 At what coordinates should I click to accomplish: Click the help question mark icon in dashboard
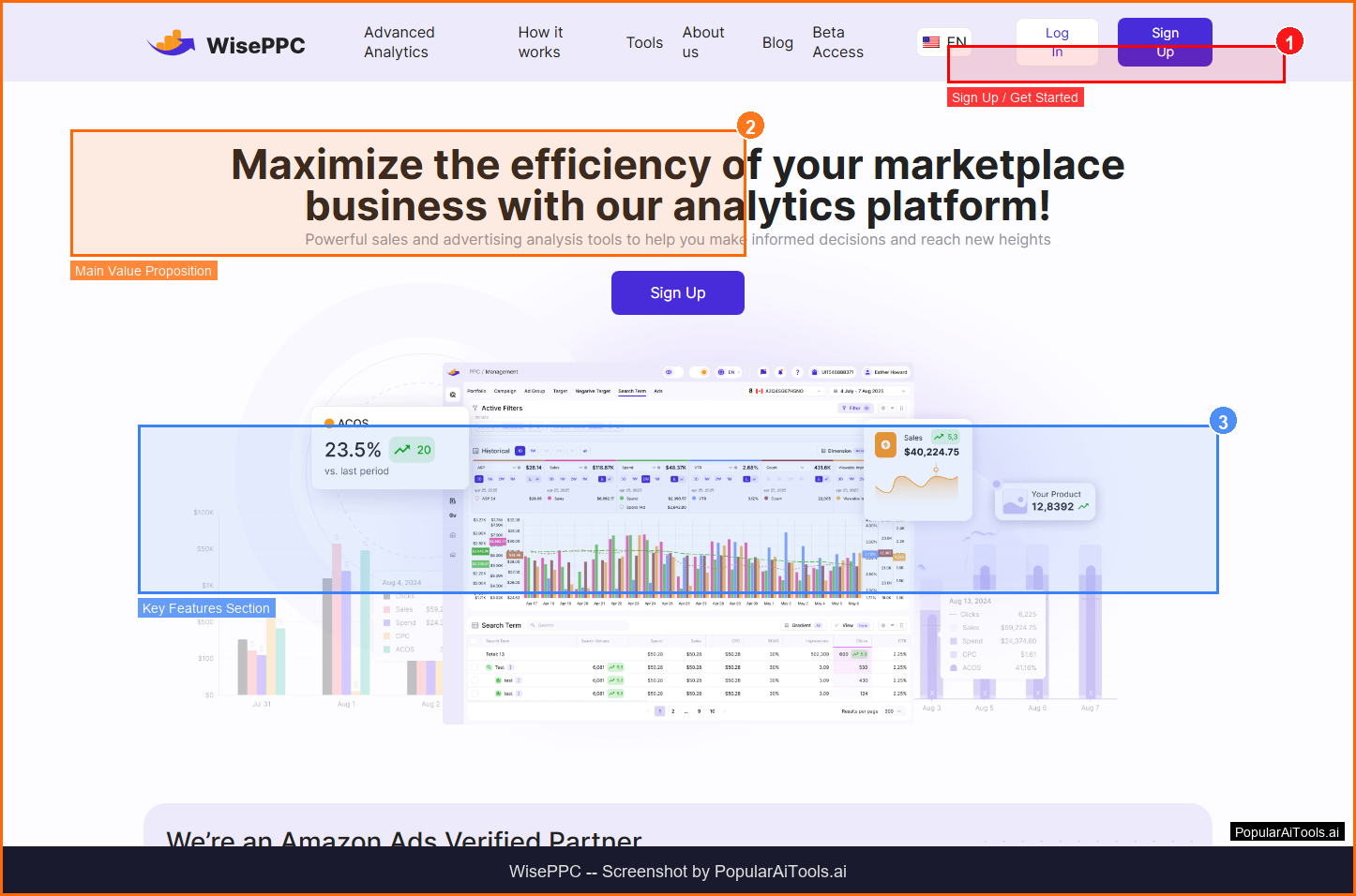click(797, 372)
